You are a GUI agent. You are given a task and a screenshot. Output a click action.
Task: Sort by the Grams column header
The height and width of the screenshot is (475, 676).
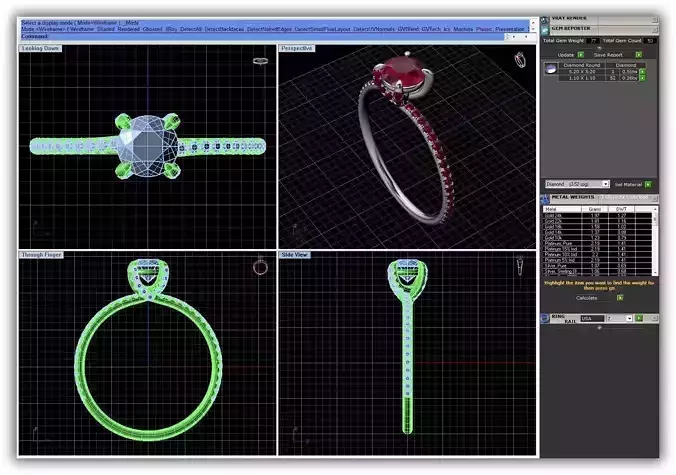click(595, 209)
